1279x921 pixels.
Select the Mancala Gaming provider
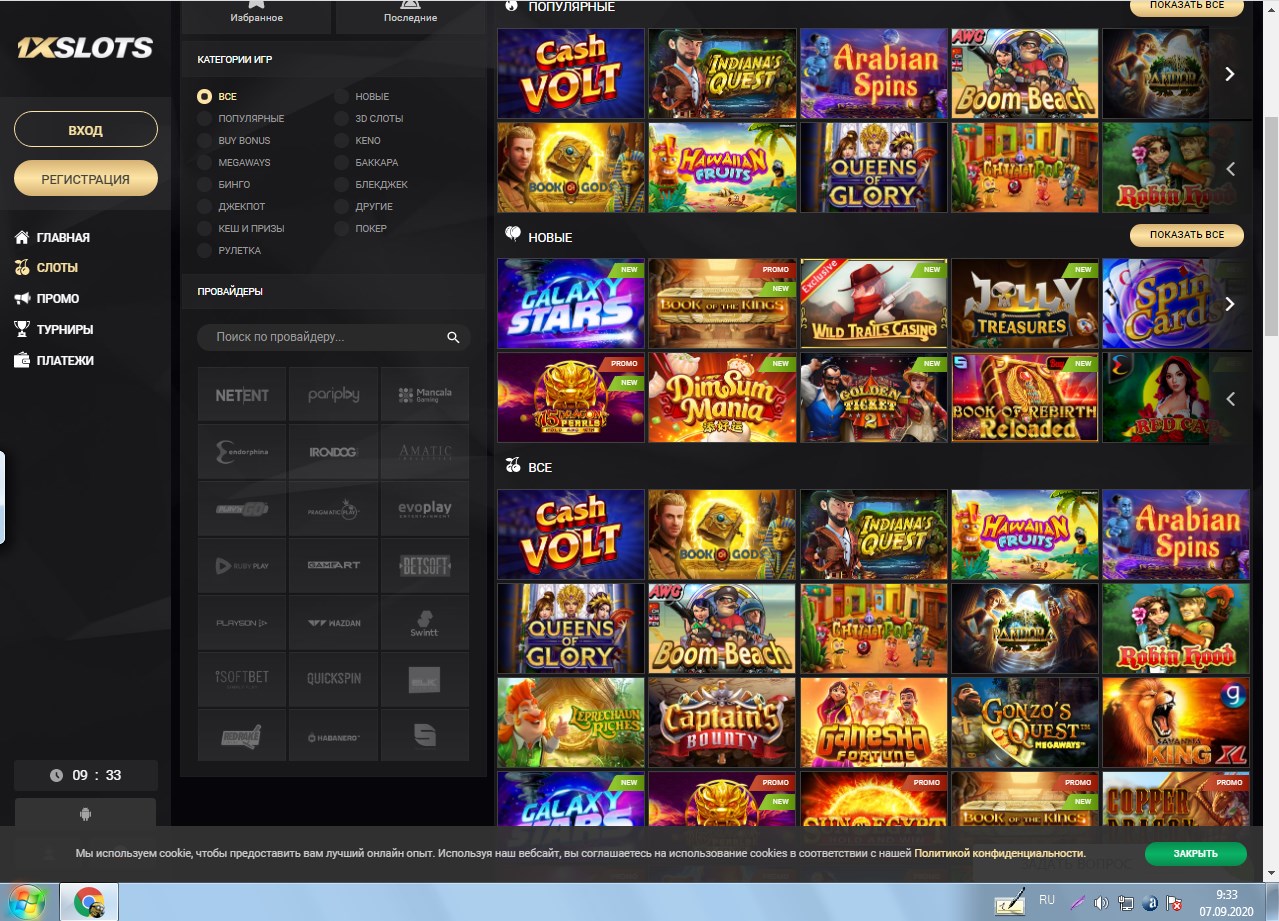point(425,394)
